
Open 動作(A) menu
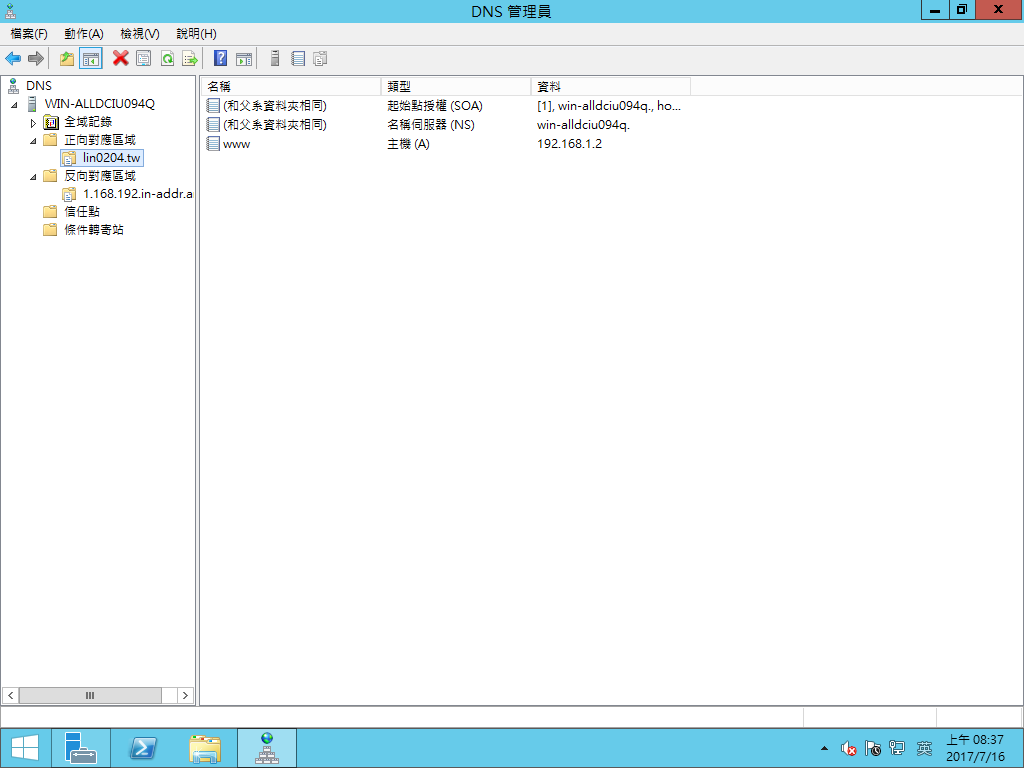[84, 34]
